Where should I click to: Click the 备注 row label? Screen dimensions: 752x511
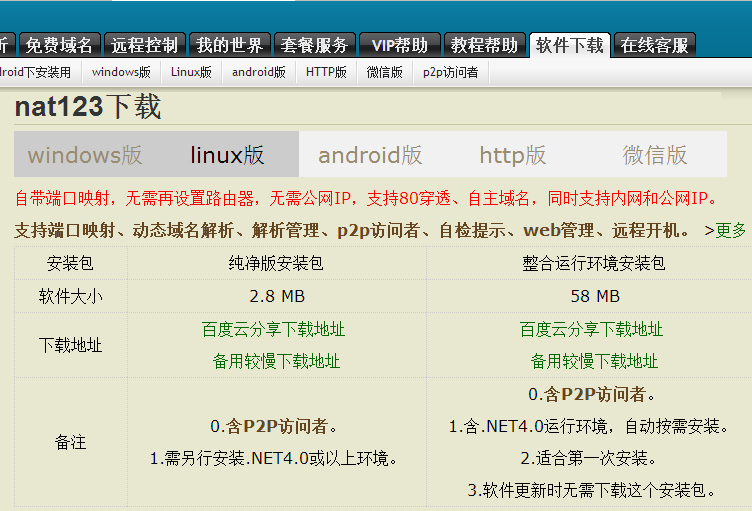click(x=70, y=442)
